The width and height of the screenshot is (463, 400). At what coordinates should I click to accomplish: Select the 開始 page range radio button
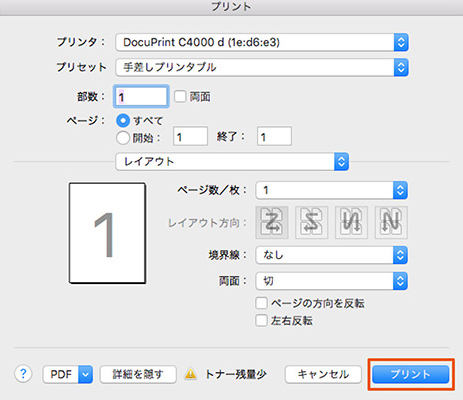pyautogui.click(x=123, y=138)
